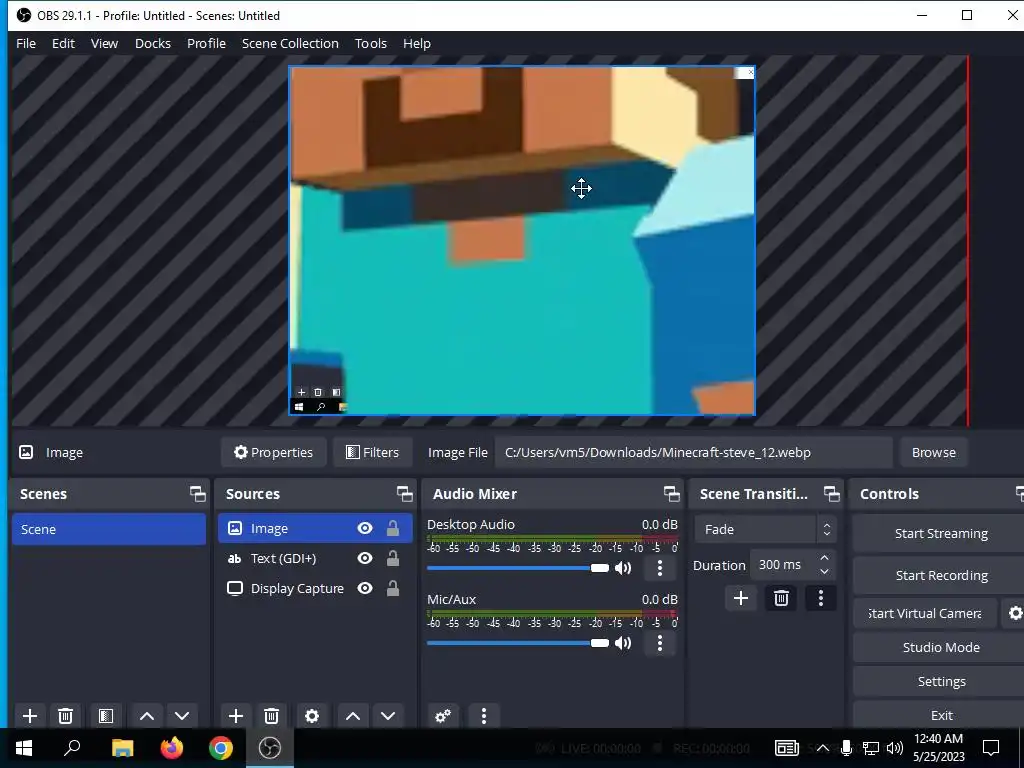Remove scene transition with trash icon
The image size is (1024, 768).
click(781, 598)
